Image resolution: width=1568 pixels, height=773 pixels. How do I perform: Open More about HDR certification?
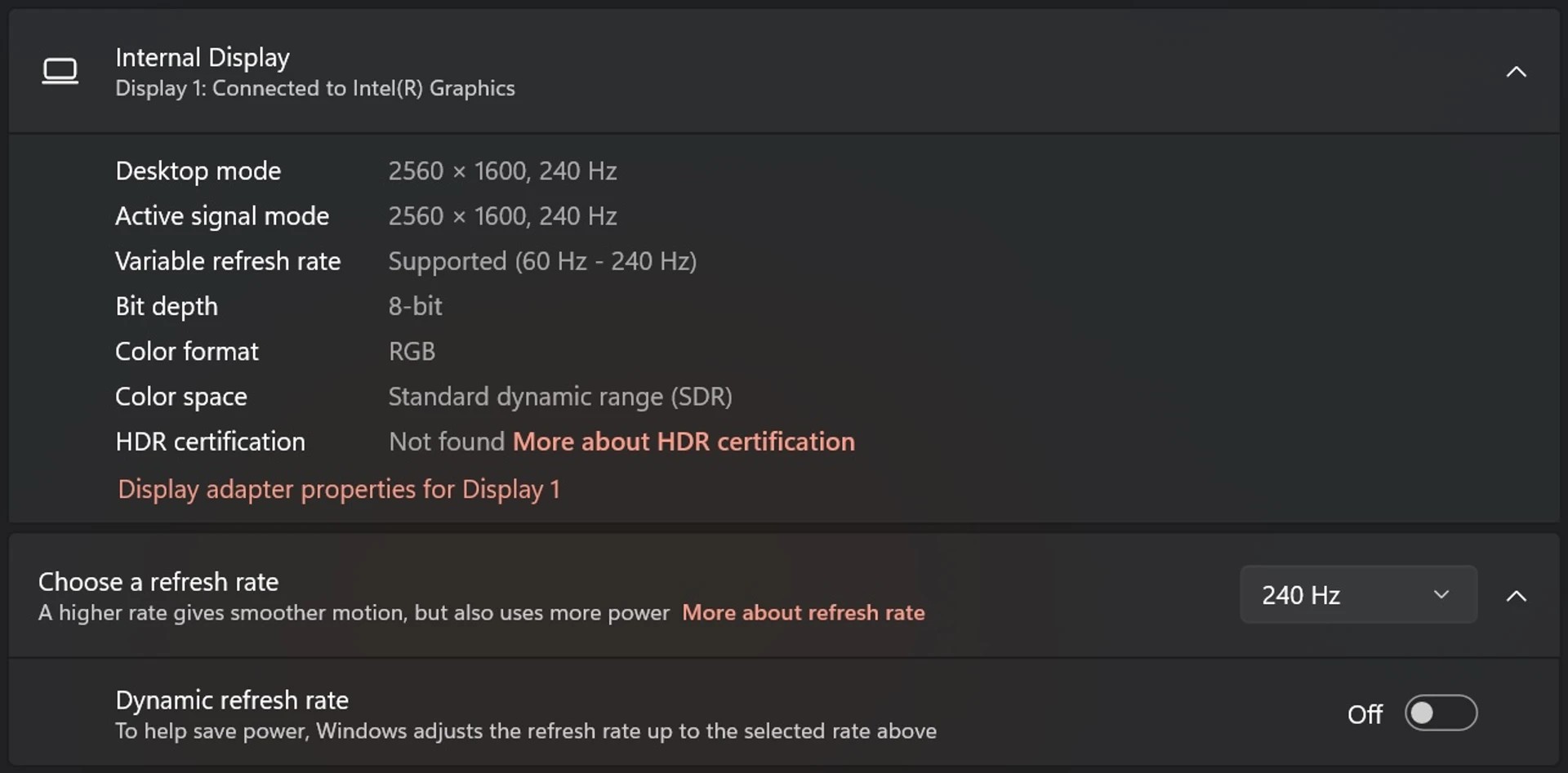point(684,442)
